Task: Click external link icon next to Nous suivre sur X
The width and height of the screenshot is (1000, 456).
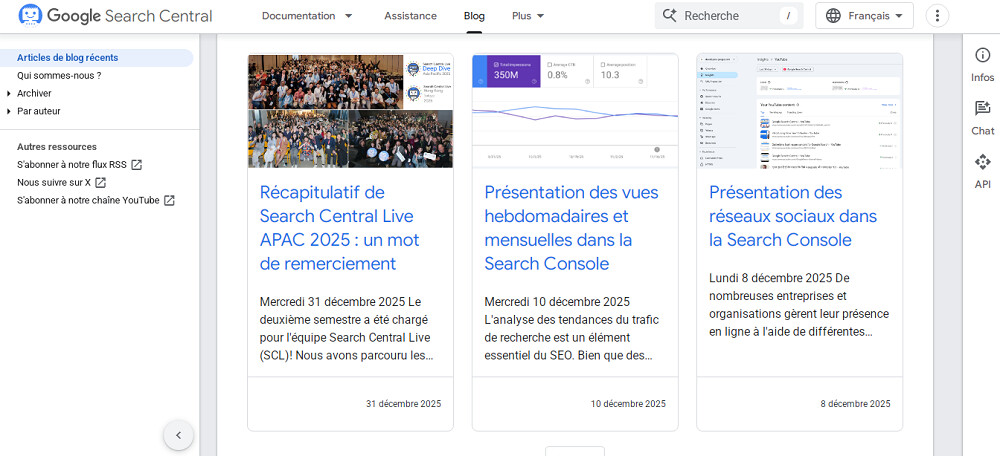Action: click(100, 182)
